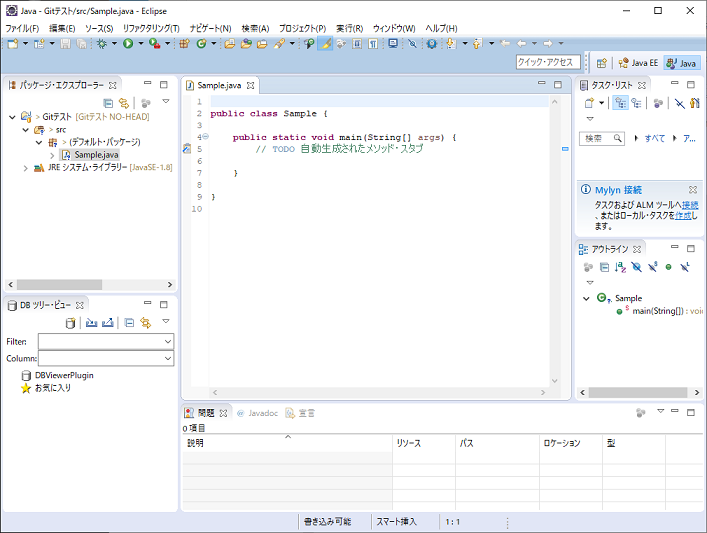The height and width of the screenshot is (533, 707).
Task: Toggle Hide Fields in Outline toolbar
Action: tap(636, 267)
